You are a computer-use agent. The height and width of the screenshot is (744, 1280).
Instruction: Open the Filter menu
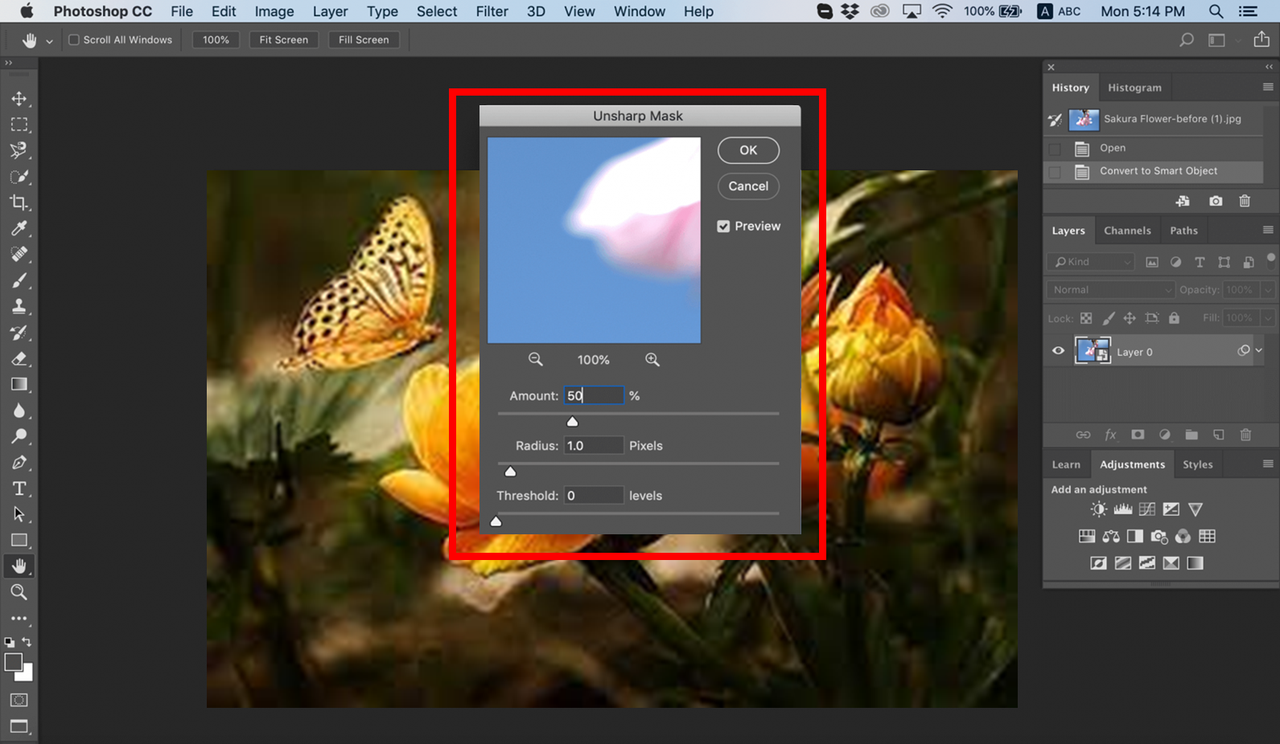tap(492, 11)
